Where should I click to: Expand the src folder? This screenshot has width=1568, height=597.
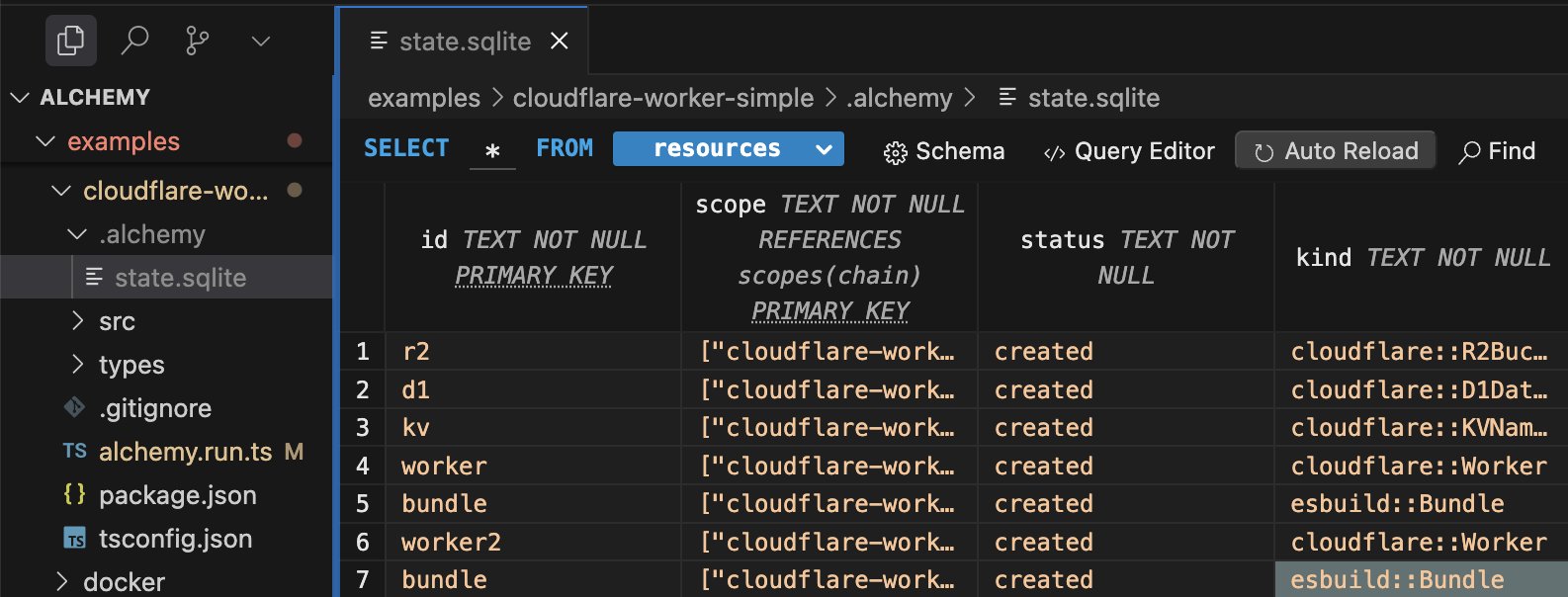(x=78, y=321)
